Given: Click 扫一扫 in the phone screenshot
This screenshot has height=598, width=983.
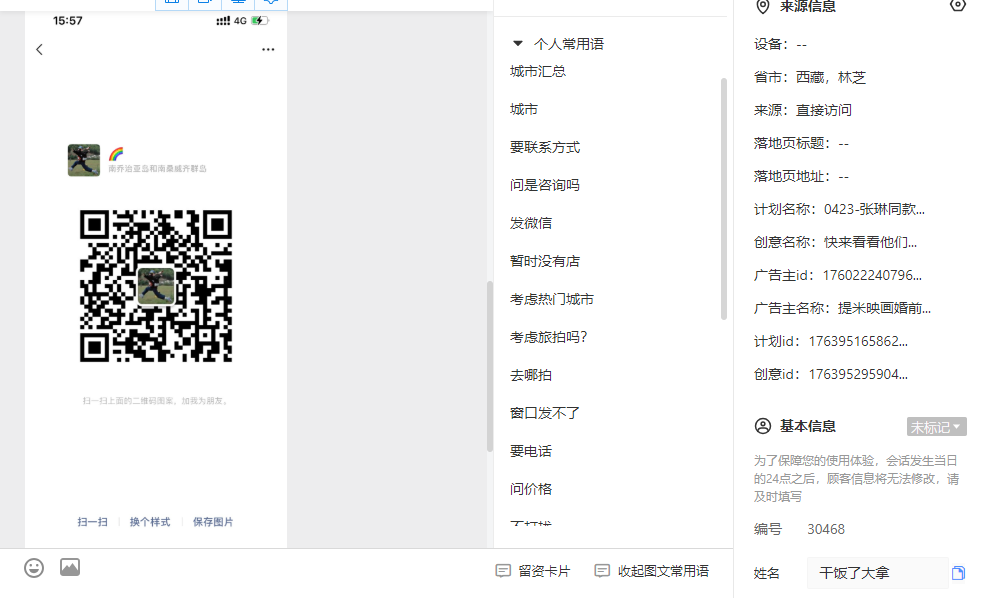Looking at the screenshot, I should click(x=93, y=522).
